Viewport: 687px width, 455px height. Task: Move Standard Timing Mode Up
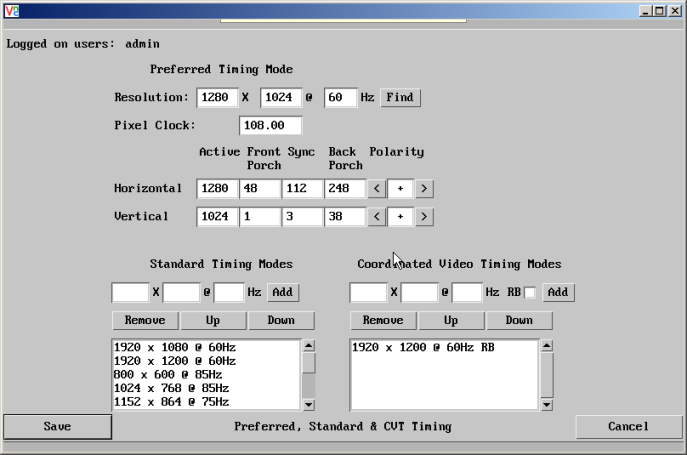[213, 320]
